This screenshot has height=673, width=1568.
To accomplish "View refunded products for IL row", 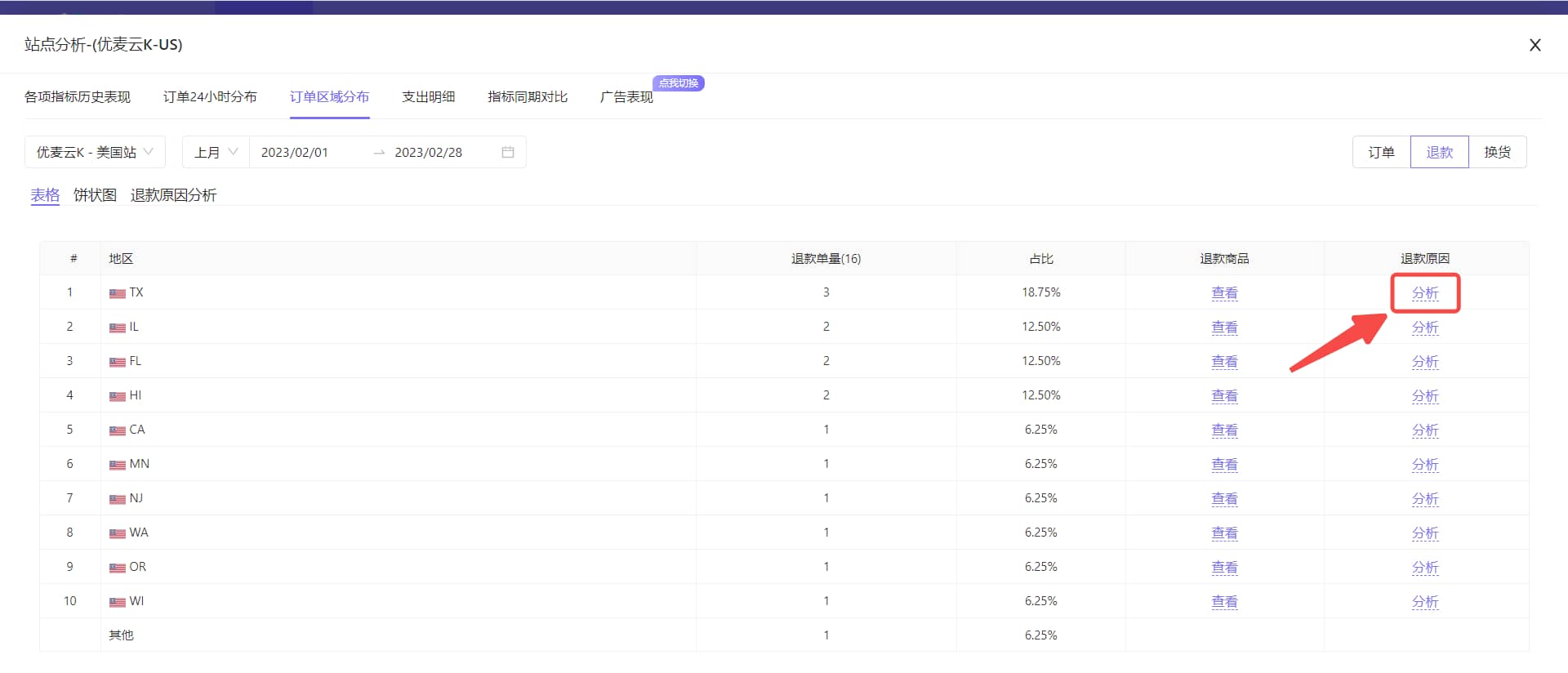I will [1224, 327].
